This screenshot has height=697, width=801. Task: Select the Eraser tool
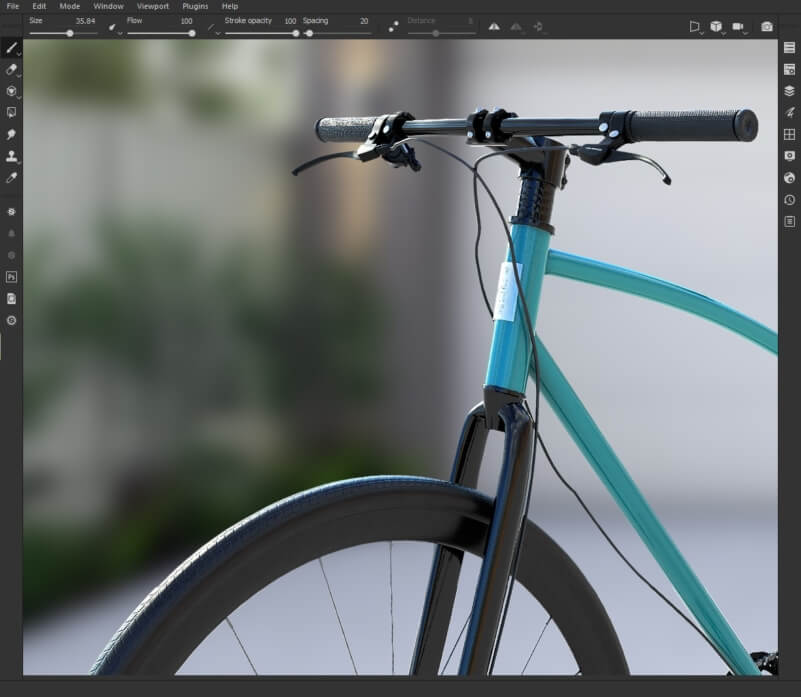pyautogui.click(x=11, y=70)
